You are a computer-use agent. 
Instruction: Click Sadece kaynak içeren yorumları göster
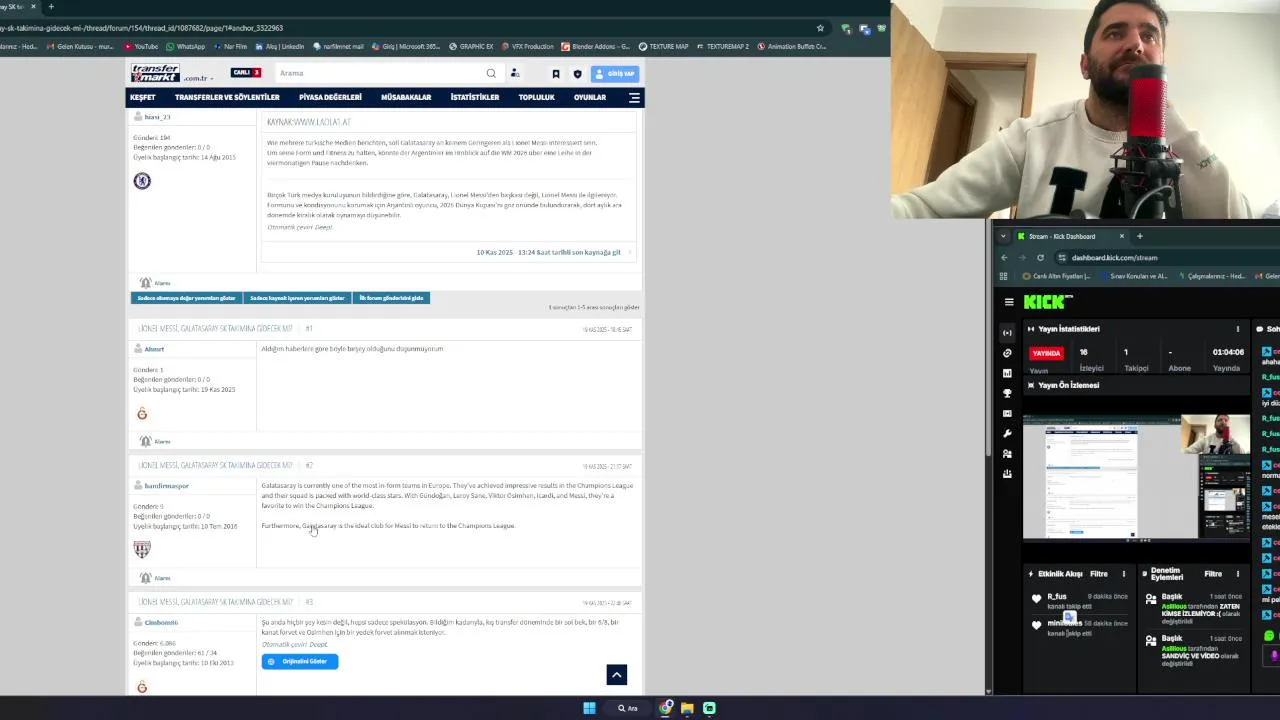click(297, 298)
